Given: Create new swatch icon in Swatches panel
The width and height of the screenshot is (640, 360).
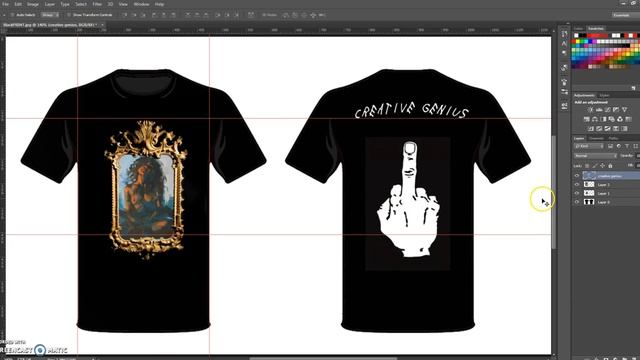Looking at the screenshot, I should tap(633, 88).
